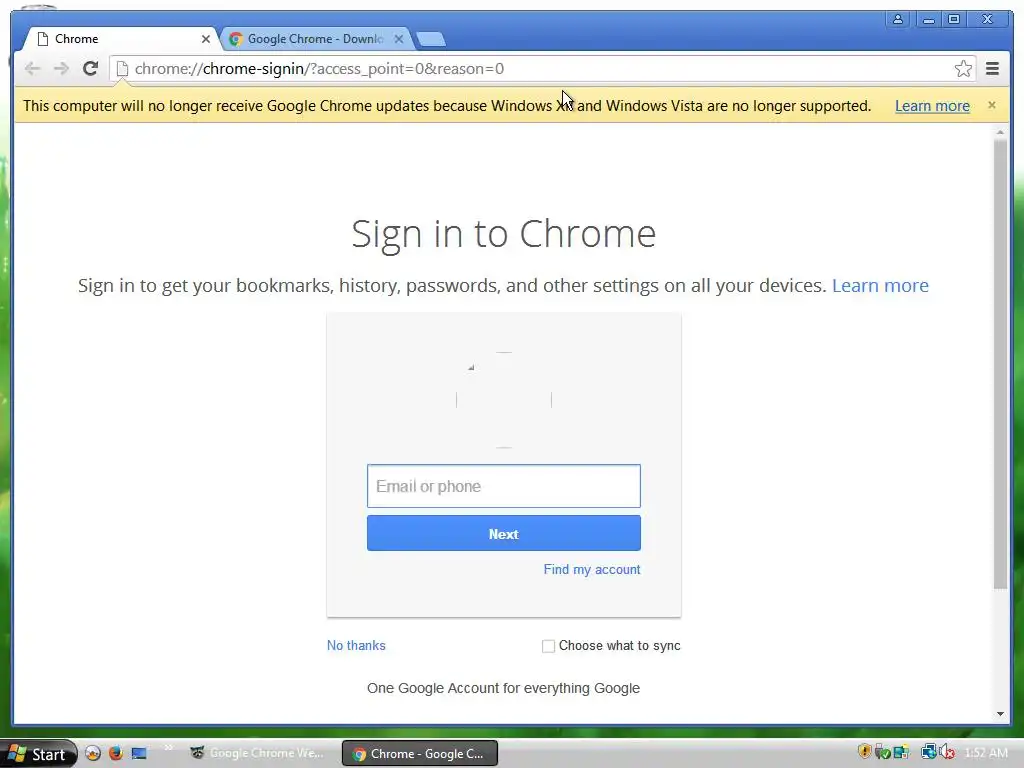The width and height of the screenshot is (1024, 768).
Task: Open the security shield tray icon
Action: click(x=864, y=752)
